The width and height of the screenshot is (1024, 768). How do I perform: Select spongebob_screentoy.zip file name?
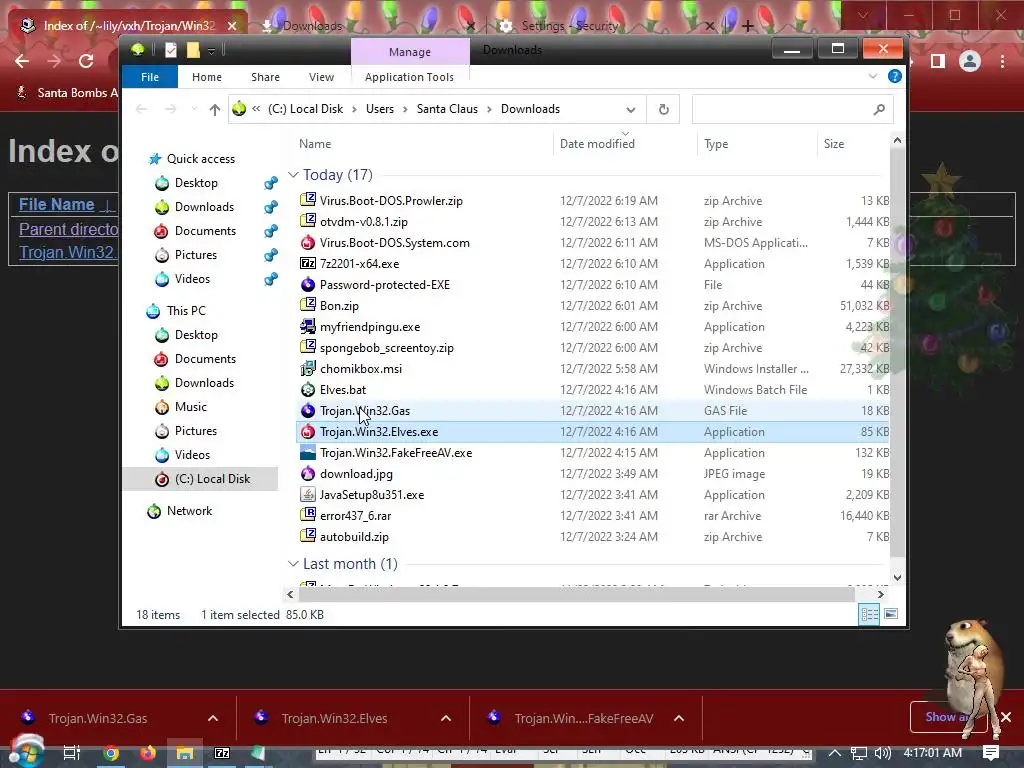click(387, 347)
